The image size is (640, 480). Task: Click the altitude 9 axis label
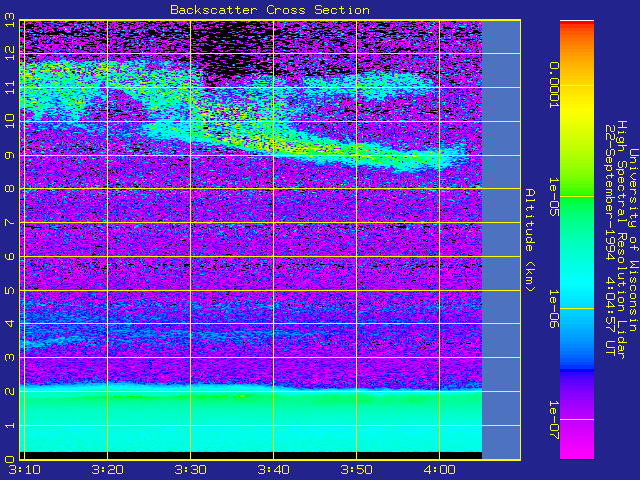pos(10,156)
